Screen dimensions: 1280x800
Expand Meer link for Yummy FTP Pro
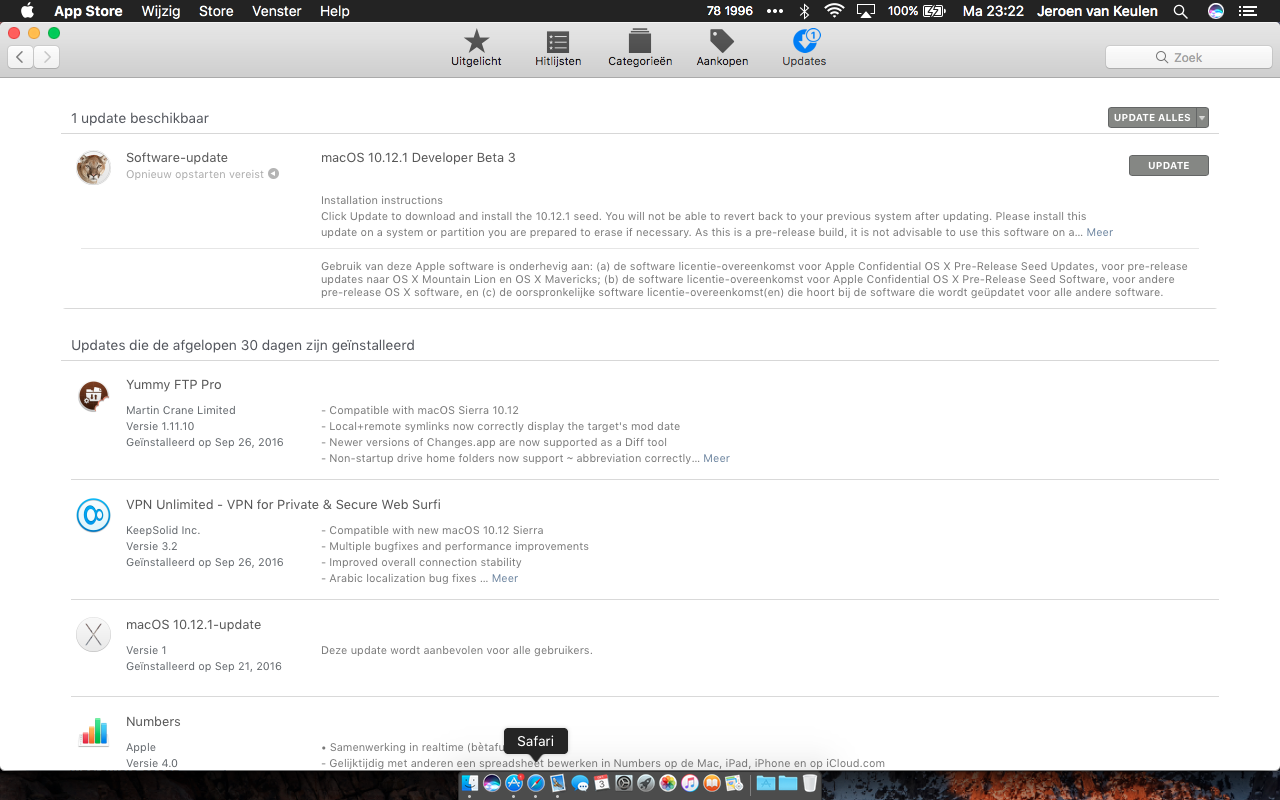[716, 458]
